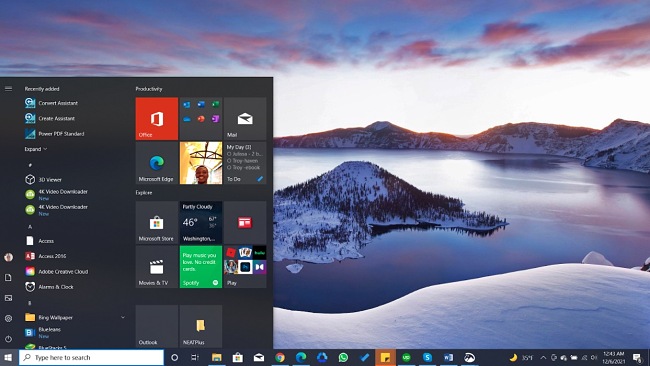Focus the Type here to search box

tap(91, 357)
